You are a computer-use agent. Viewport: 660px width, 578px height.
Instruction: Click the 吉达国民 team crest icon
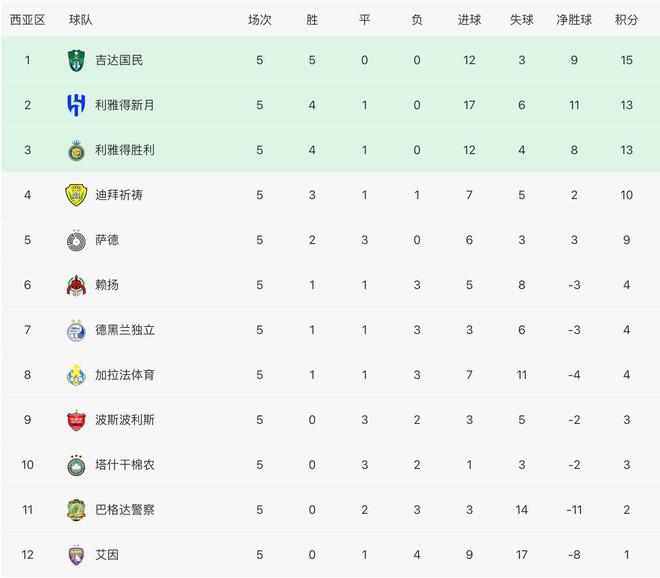coord(76,60)
